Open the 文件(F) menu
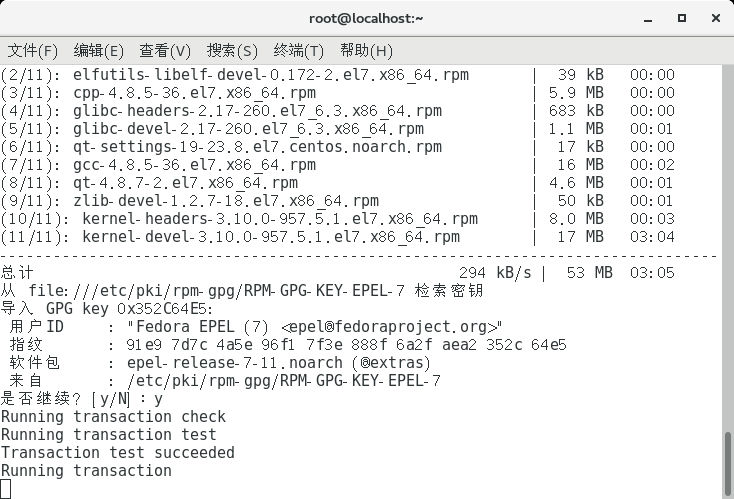Viewport: 734px width, 499px height. pos(32,51)
